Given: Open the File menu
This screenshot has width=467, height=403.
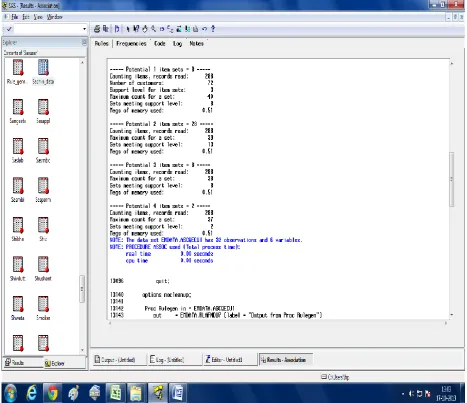Looking at the screenshot, I should click(x=15, y=17).
